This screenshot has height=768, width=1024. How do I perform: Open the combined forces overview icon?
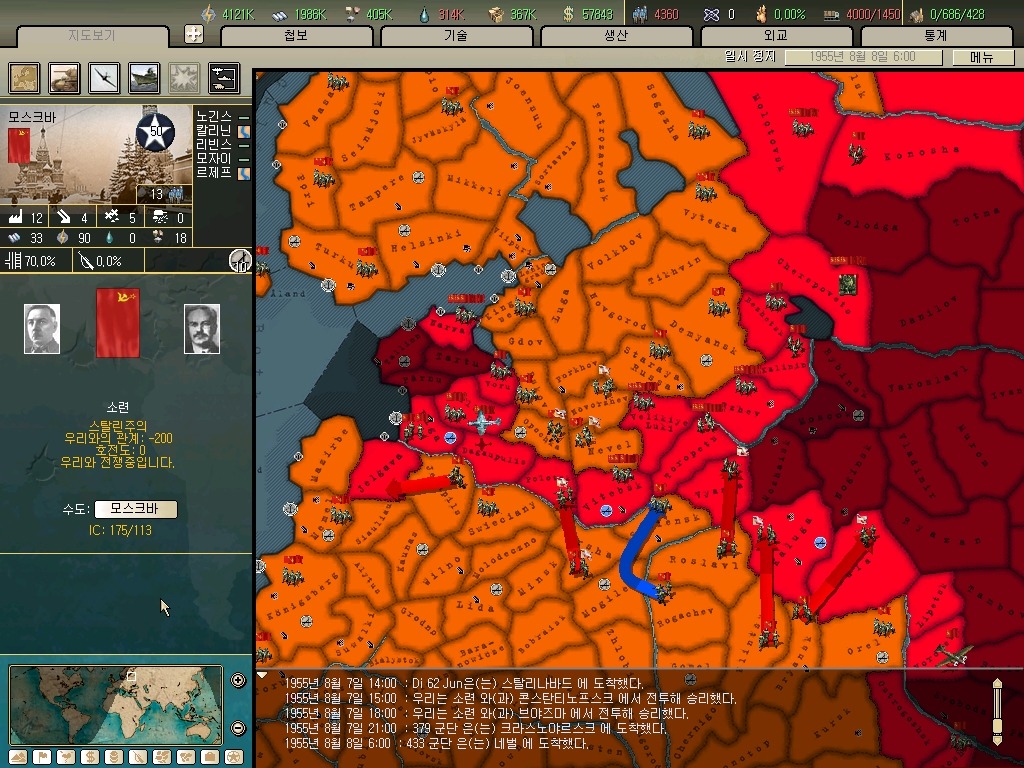(x=224, y=78)
